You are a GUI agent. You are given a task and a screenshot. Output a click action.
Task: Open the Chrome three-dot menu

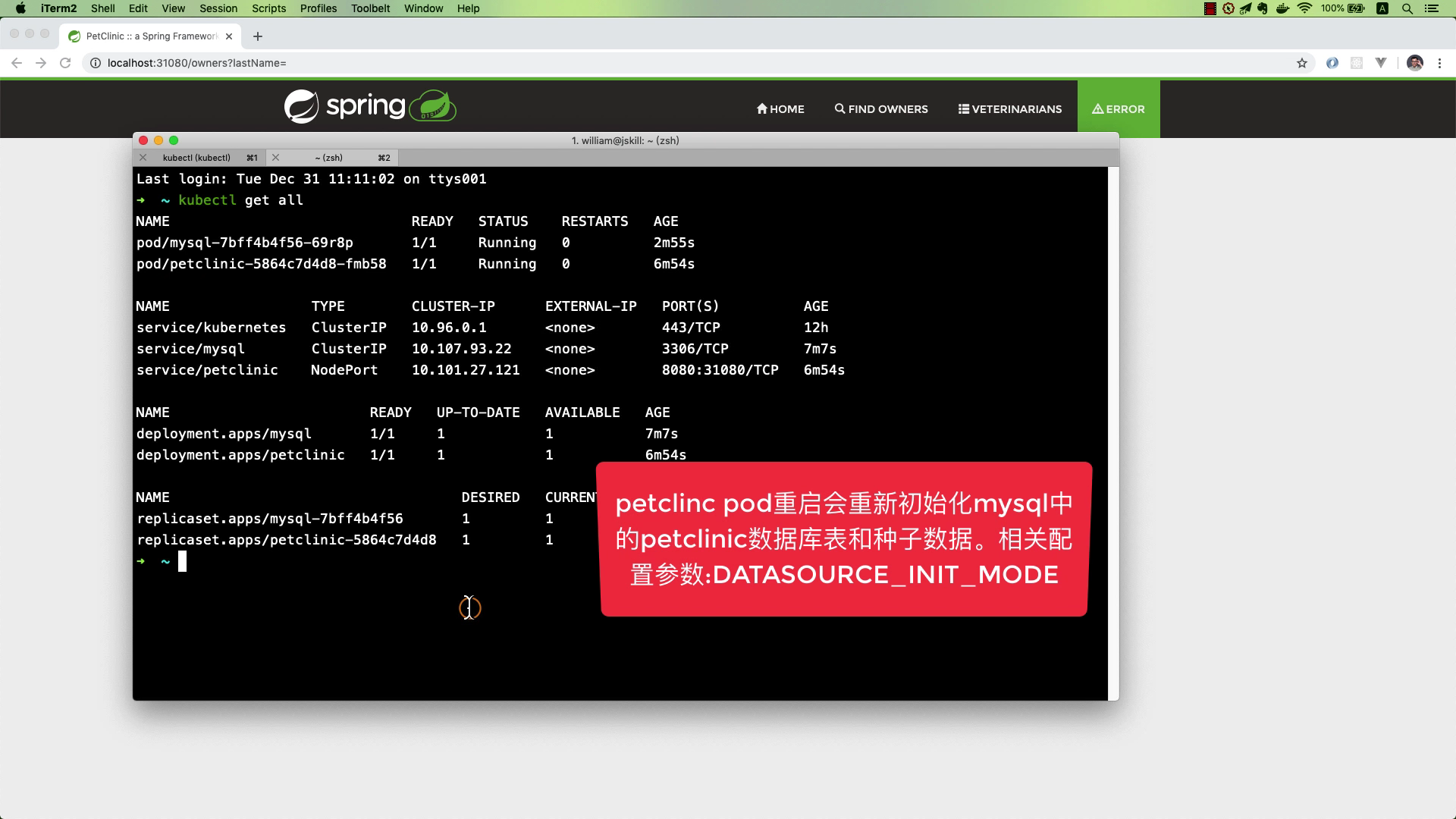coord(1439,63)
